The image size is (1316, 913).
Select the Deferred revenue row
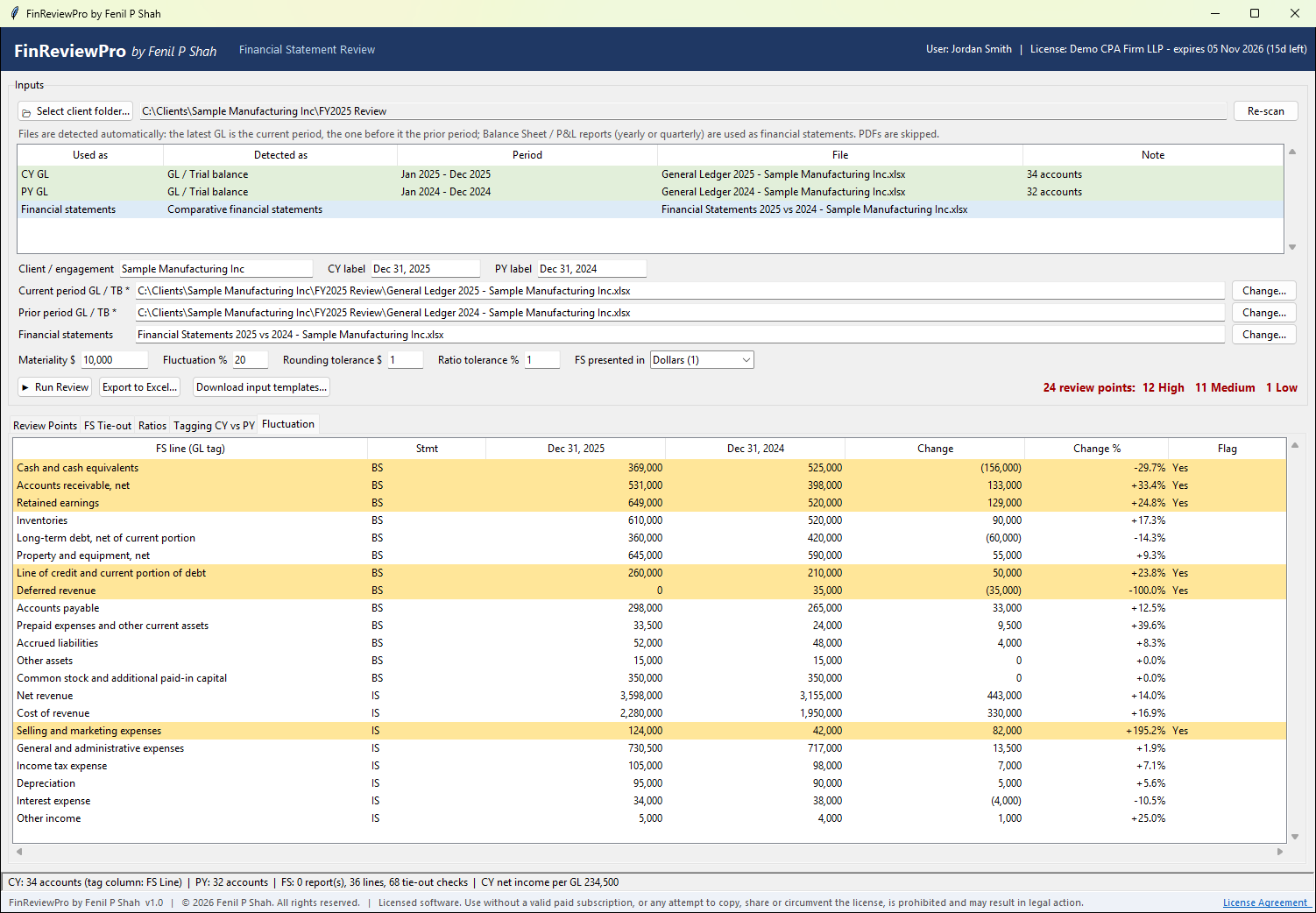tap(649, 591)
